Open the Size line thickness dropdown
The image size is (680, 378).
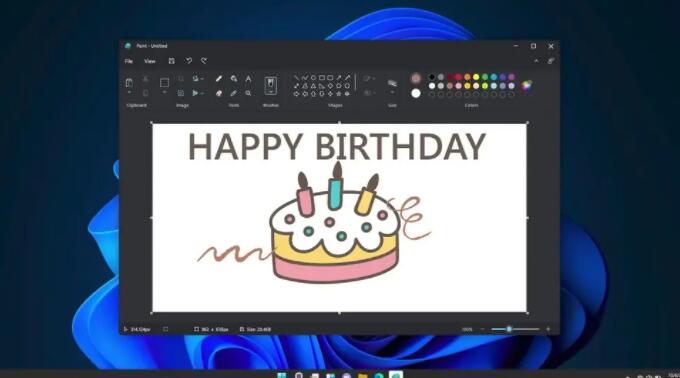[x=392, y=86]
